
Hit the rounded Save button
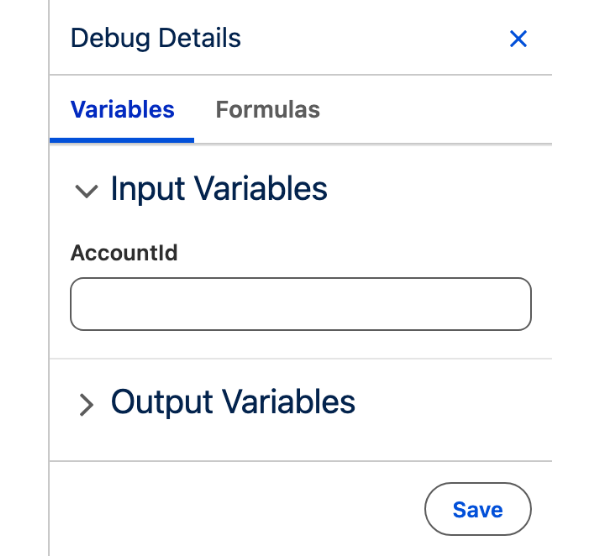click(x=478, y=509)
